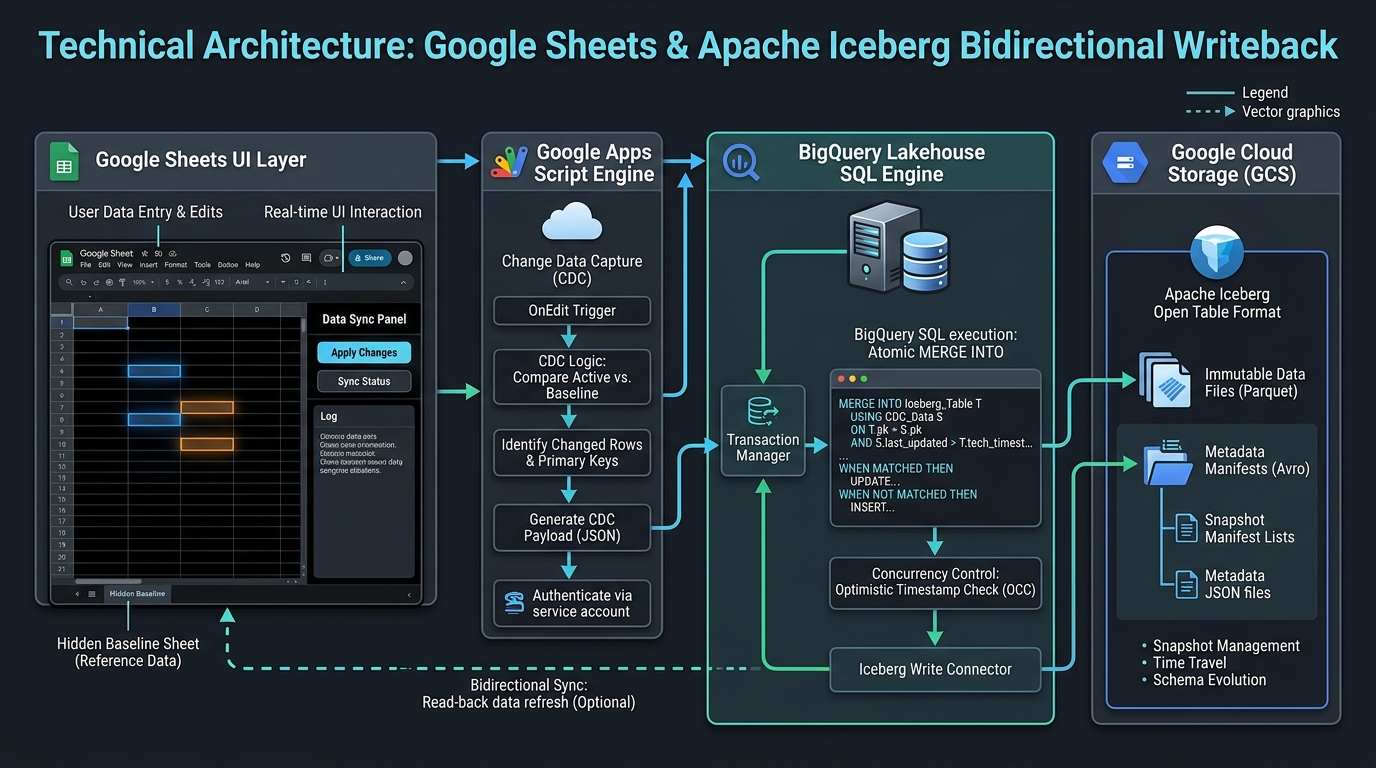The height and width of the screenshot is (768, 1376).
Task: Collapse side panel with the bottom-right chevron
Action: [x=408, y=594]
